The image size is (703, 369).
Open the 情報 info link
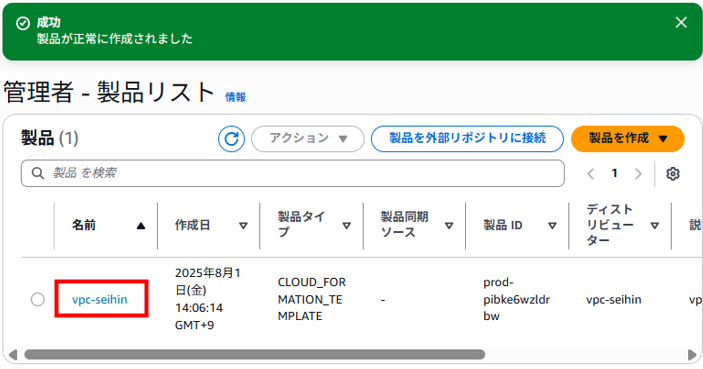coord(235,97)
